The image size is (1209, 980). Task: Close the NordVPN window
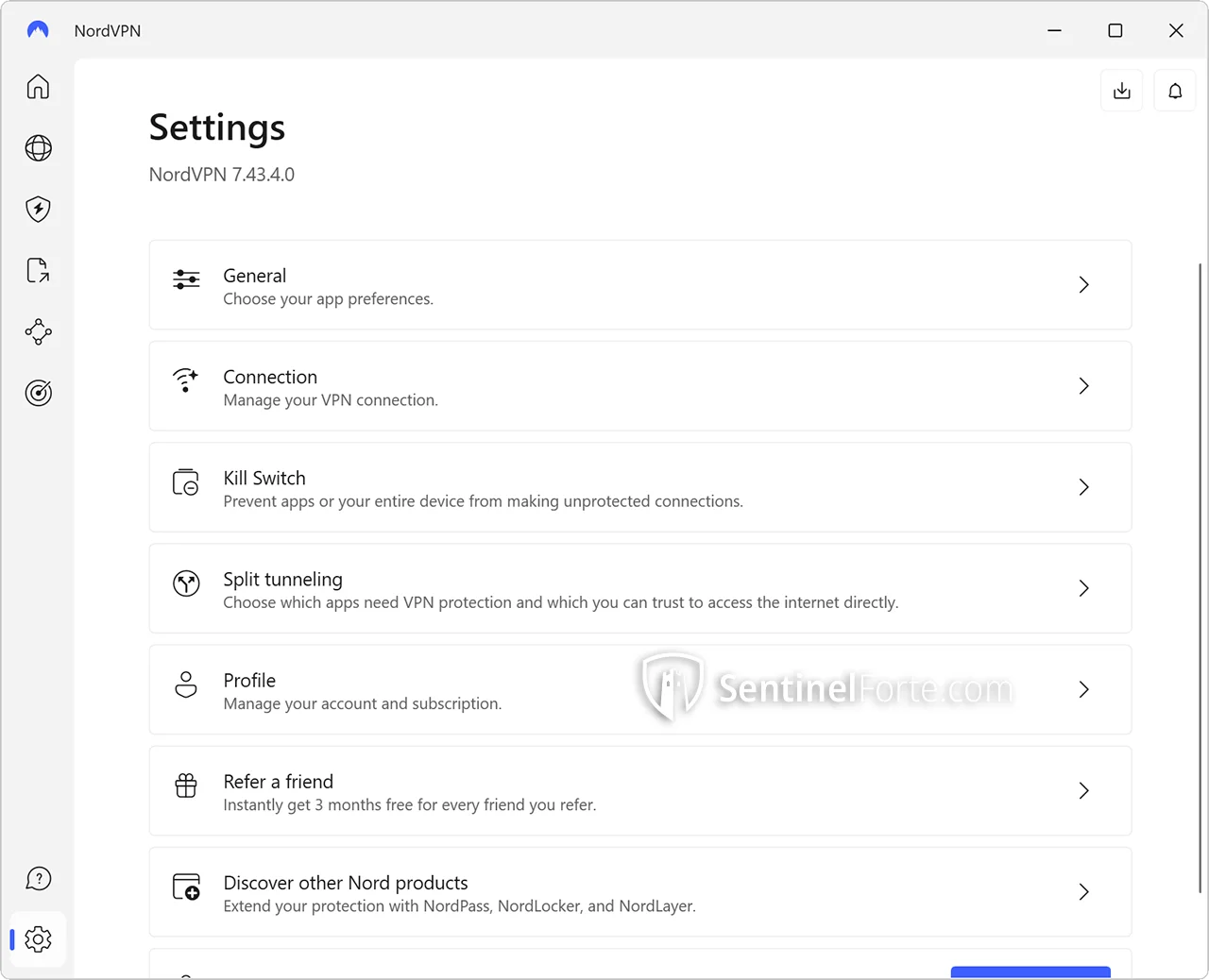(x=1176, y=30)
